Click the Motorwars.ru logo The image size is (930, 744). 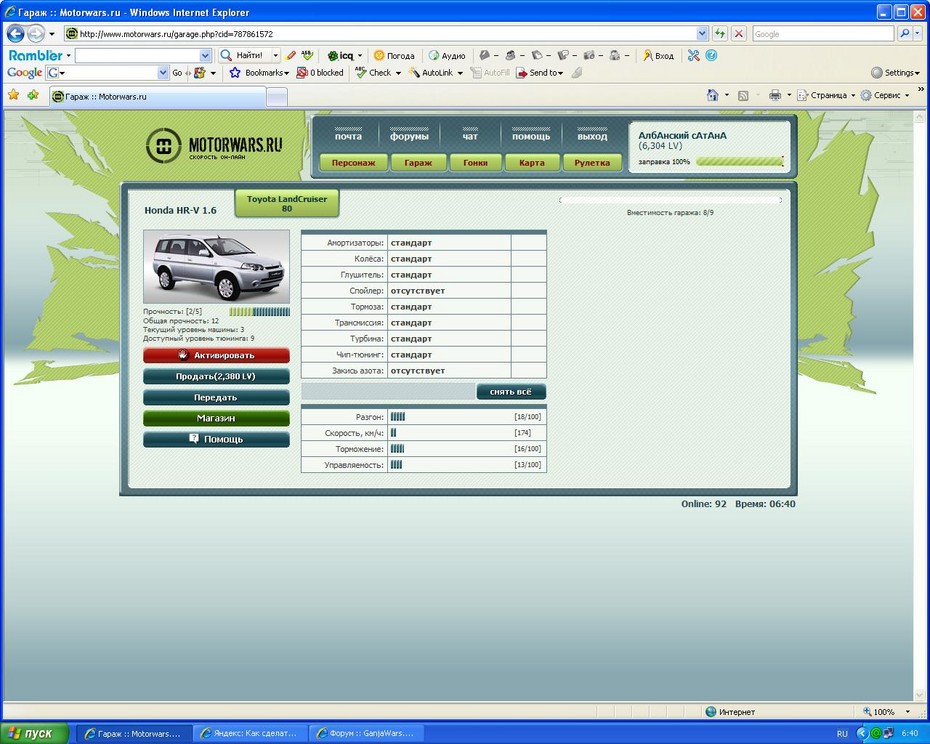(x=215, y=147)
